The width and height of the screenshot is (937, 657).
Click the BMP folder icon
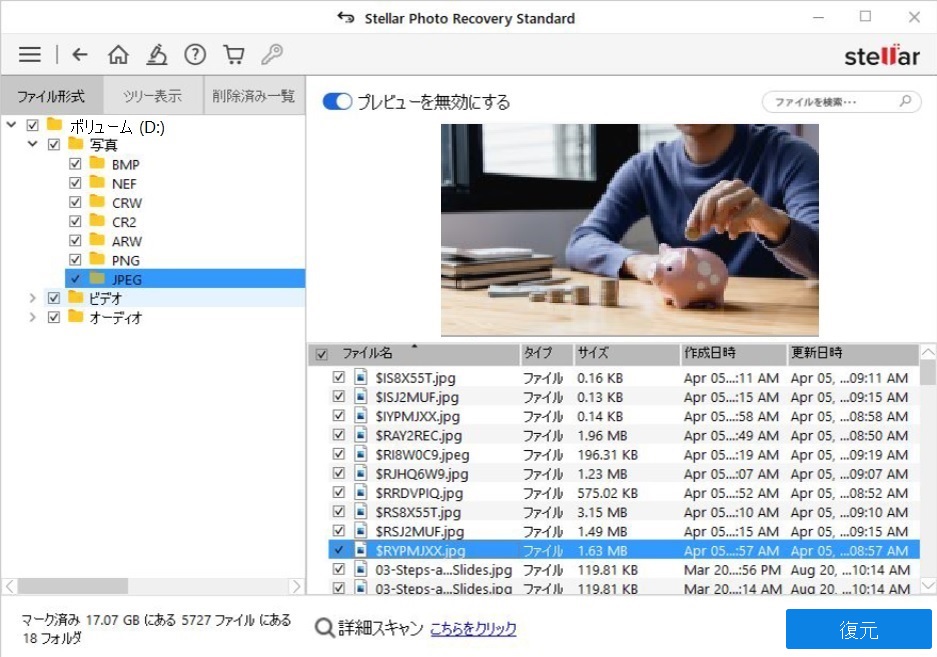[x=97, y=163]
